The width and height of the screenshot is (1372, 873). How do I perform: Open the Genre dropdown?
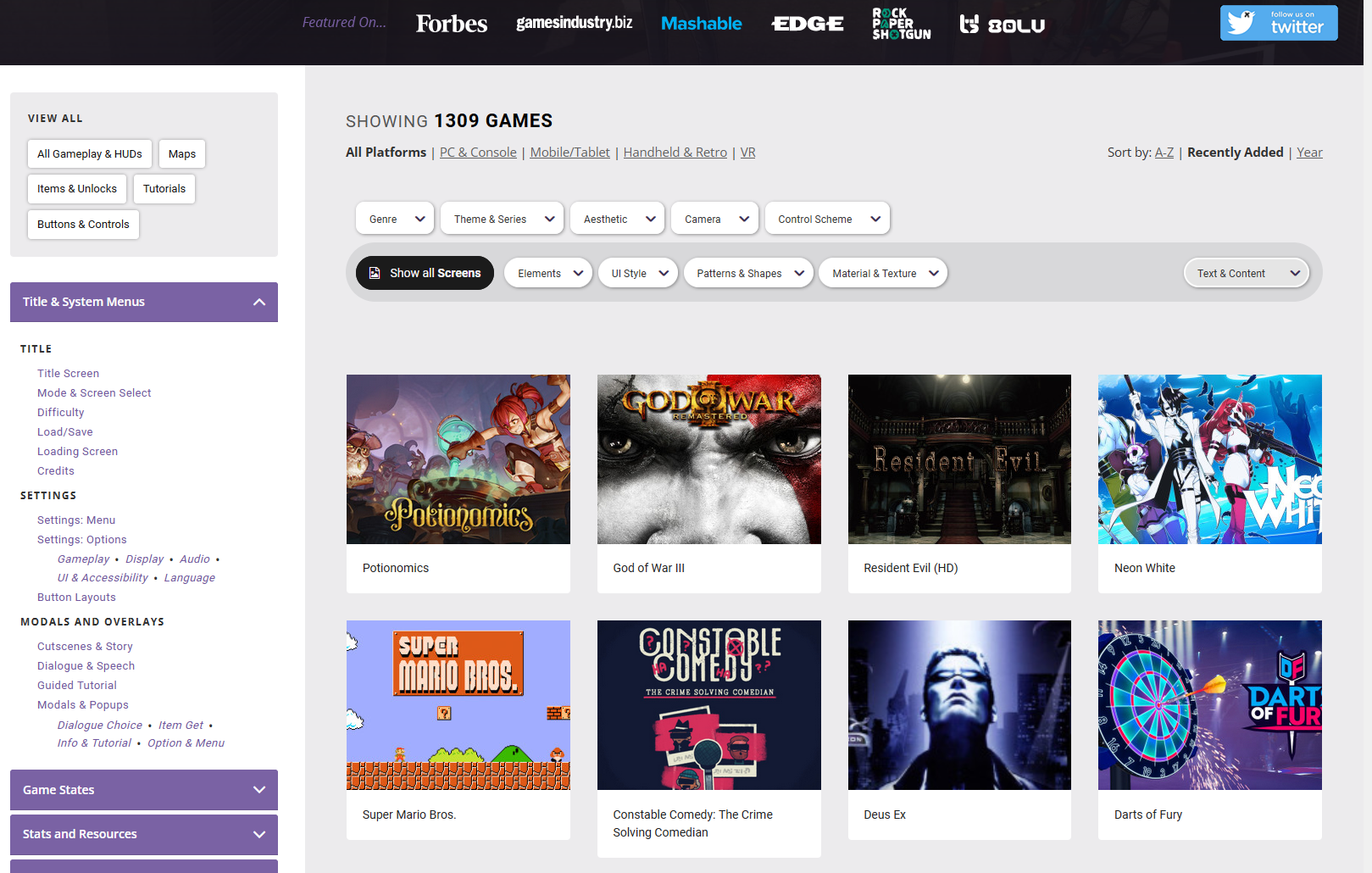395,219
